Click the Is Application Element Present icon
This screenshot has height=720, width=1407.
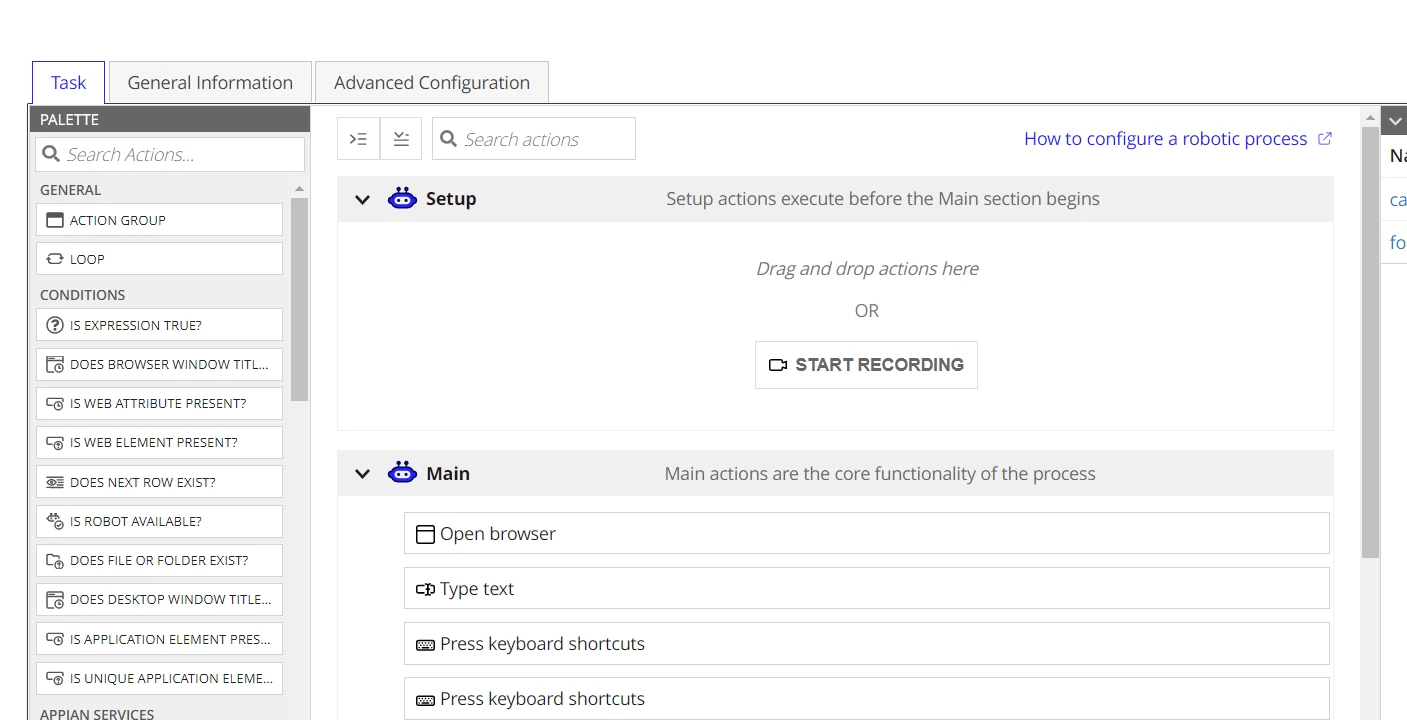(x=55, y=639)
